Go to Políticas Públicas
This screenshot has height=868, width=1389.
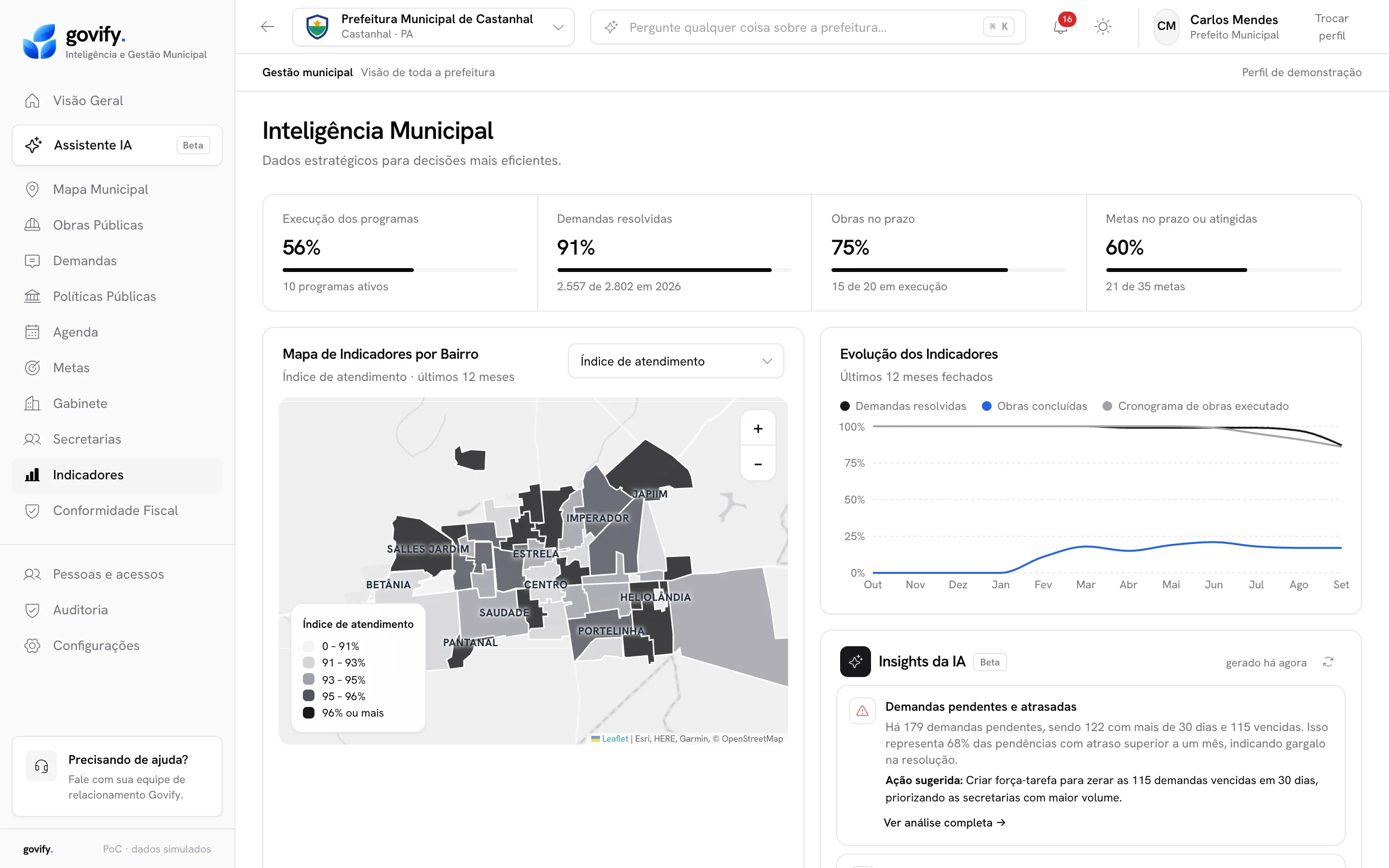click(x=117, y=296)
